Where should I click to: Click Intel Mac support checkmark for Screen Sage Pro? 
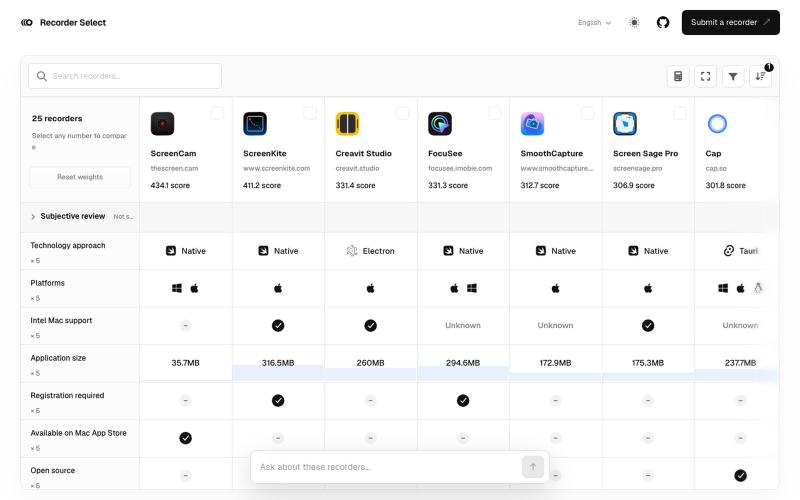coord(648,326)
